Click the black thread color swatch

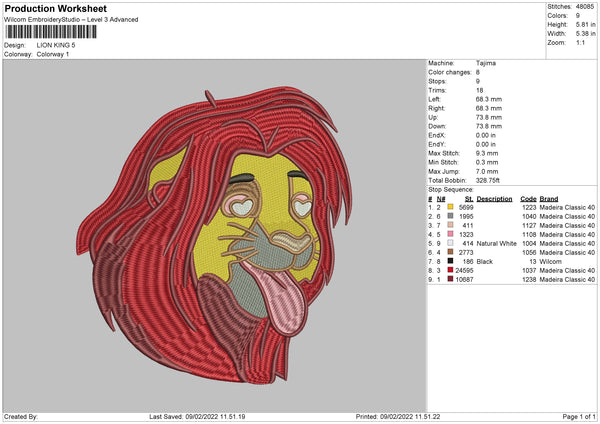click(451, 261)
